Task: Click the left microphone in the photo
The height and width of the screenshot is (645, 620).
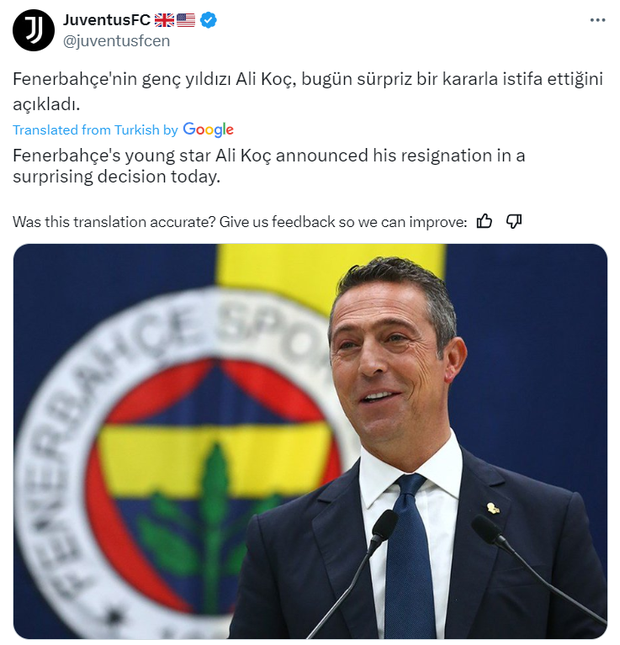Action: (354, 572)
